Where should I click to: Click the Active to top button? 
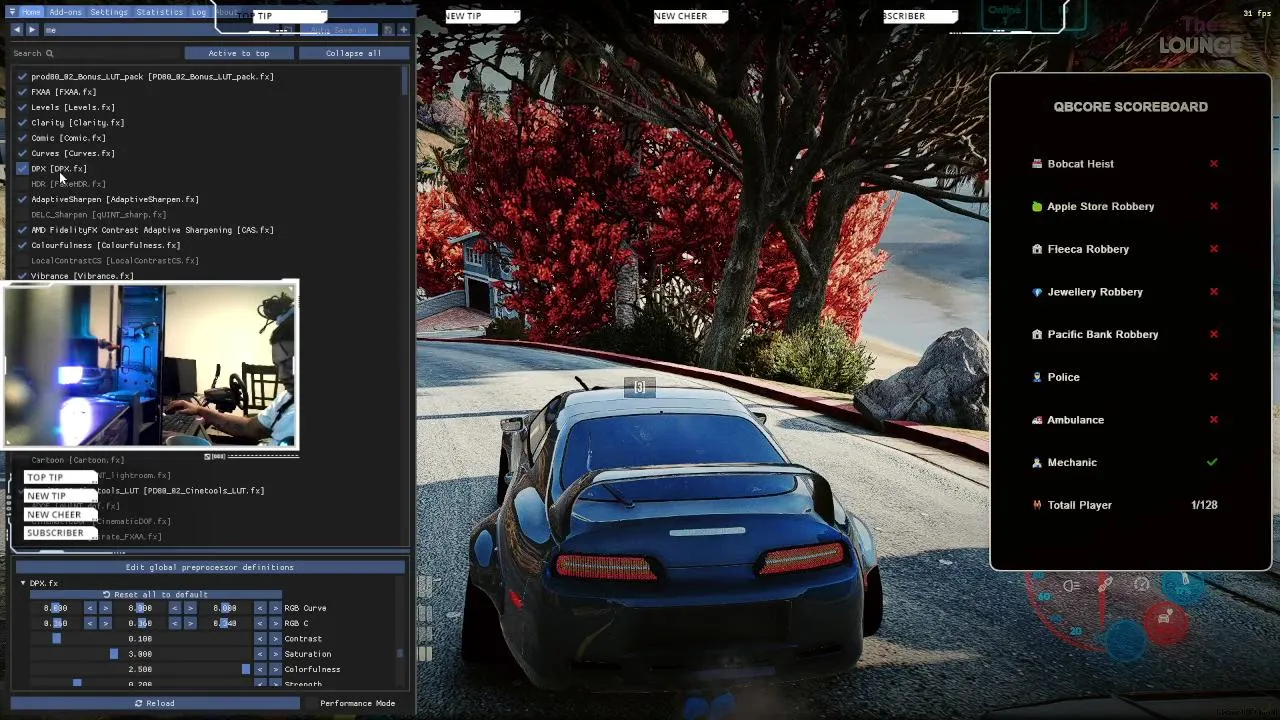pyautogui.click(x=238, y=53)
